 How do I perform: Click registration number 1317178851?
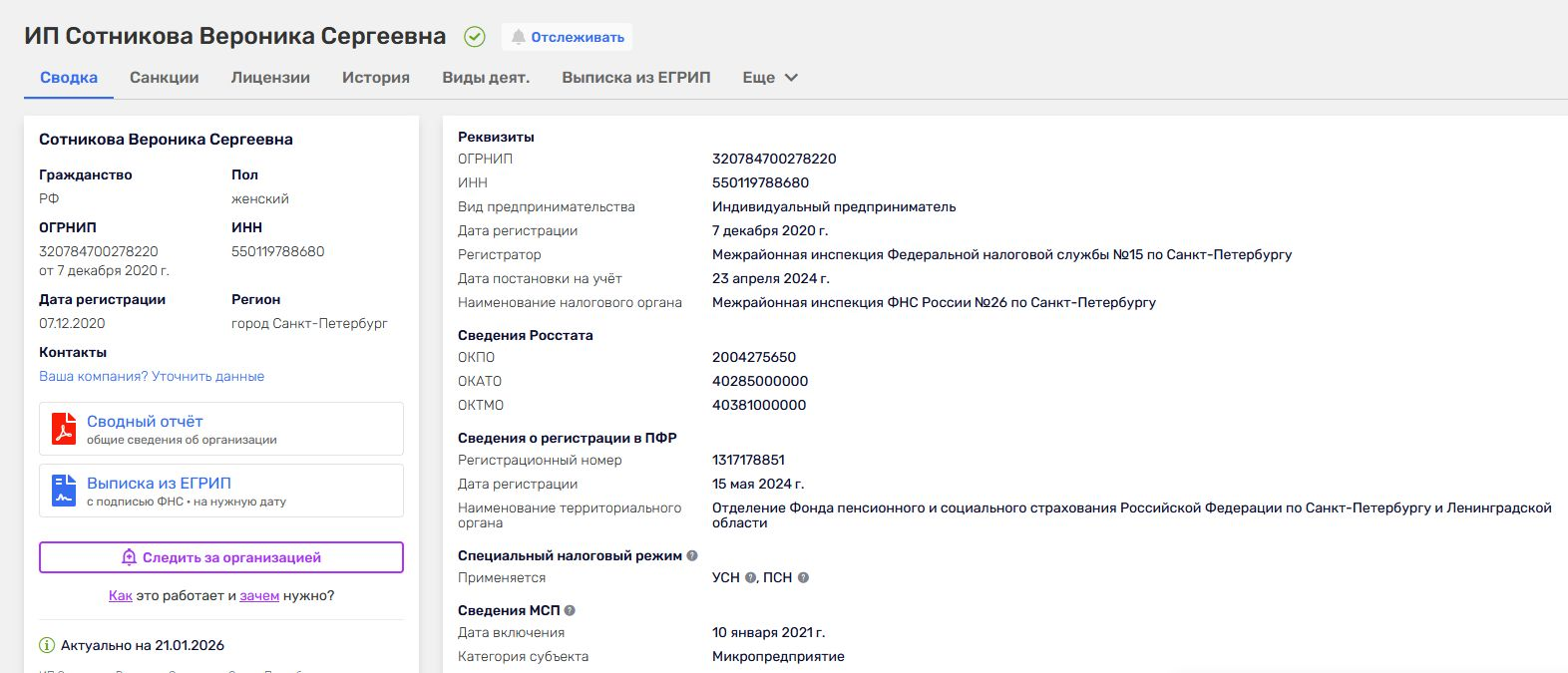[x=748, y=460]
